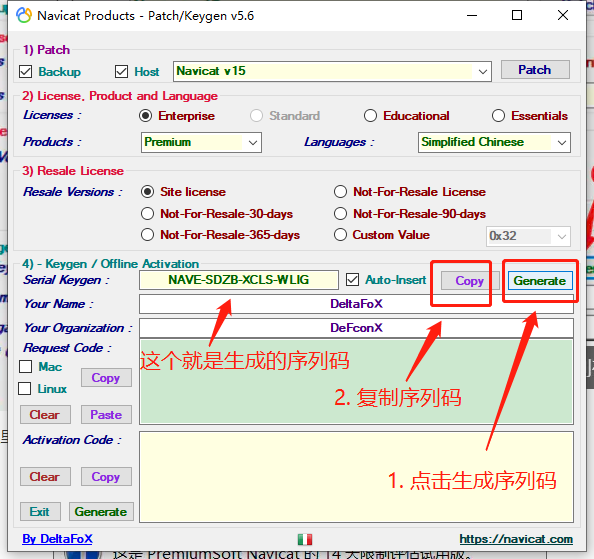Select the Enterprise license option
This screenshot has height=559, width=594.
coord(145,116)
